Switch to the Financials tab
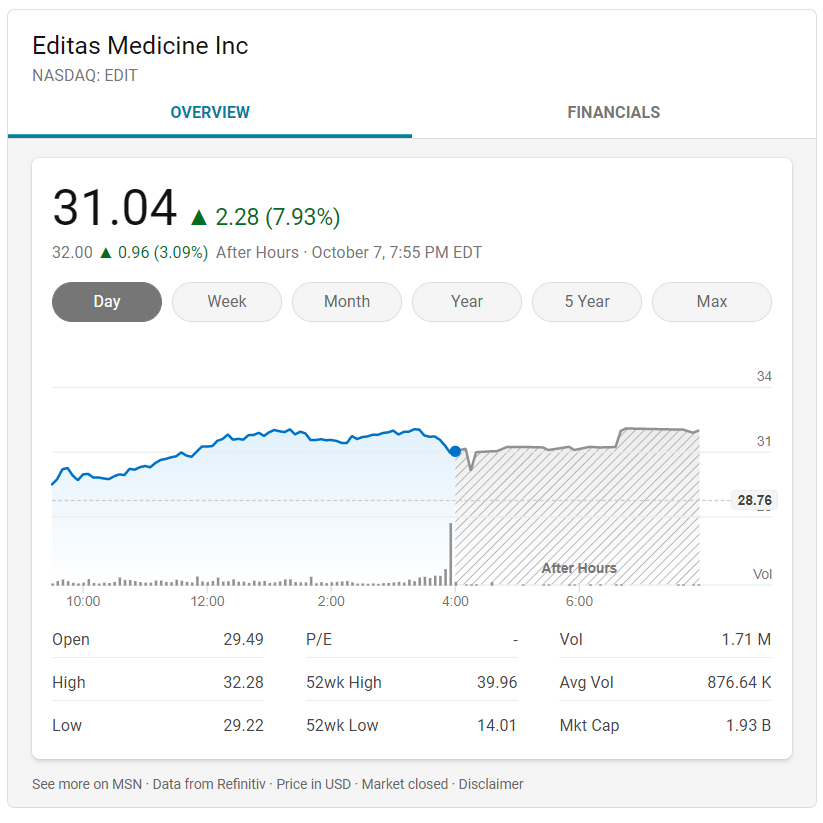823x823 pixels. 614,112
